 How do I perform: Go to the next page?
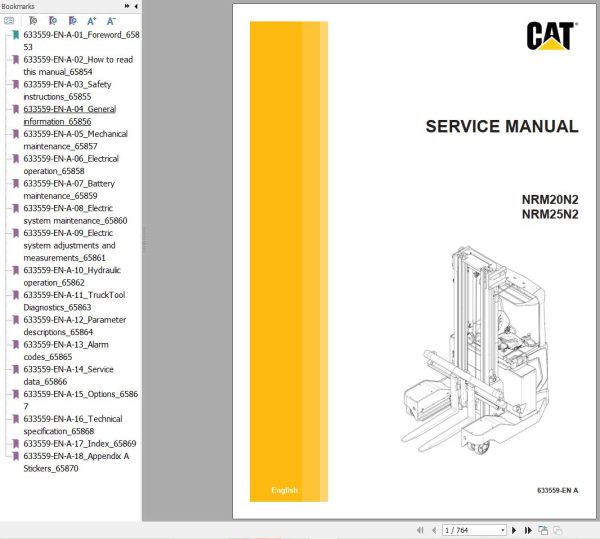(x=514, y=530)
